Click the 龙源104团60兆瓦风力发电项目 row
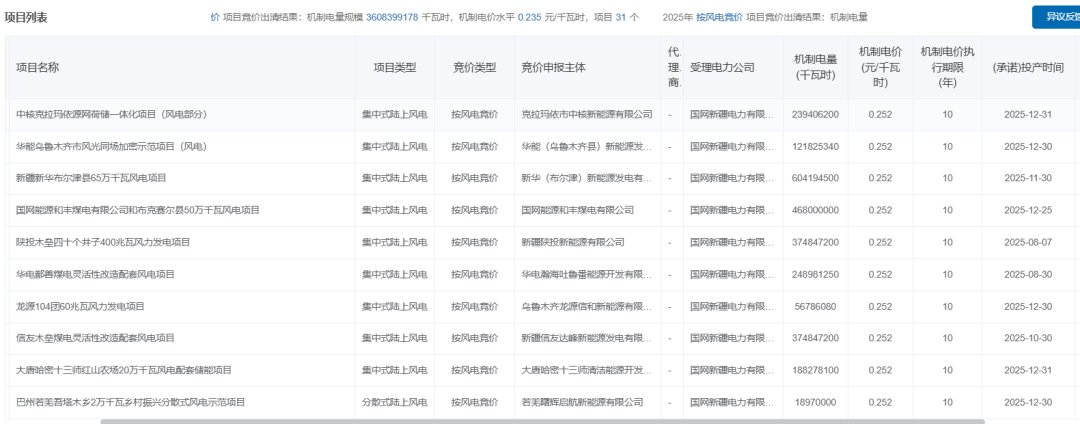 (x=80, y=307)
